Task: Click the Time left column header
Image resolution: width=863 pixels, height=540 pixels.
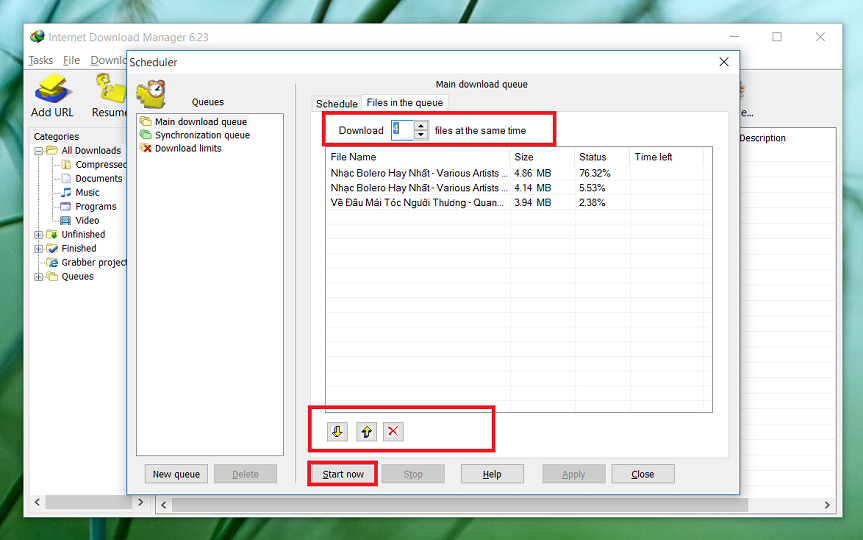Action: pyautogui.click(x=667, y=157)
